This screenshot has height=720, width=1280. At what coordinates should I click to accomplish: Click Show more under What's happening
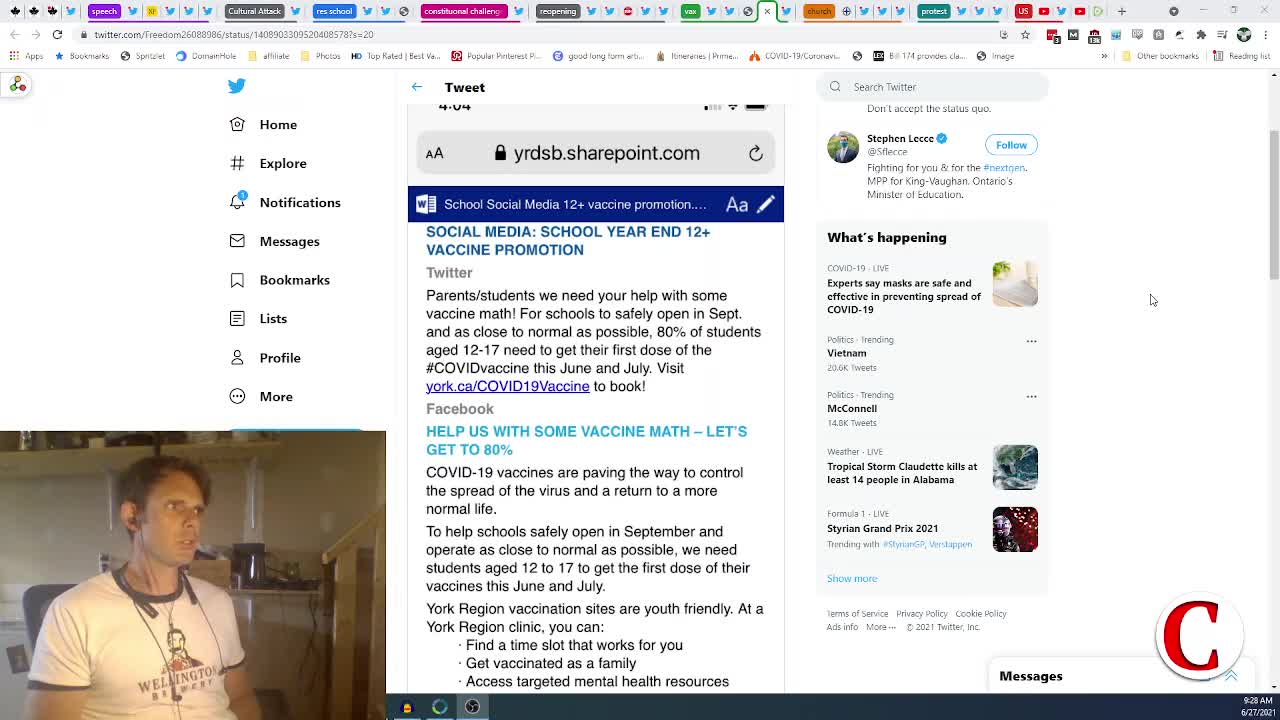[x=852, y=579]
